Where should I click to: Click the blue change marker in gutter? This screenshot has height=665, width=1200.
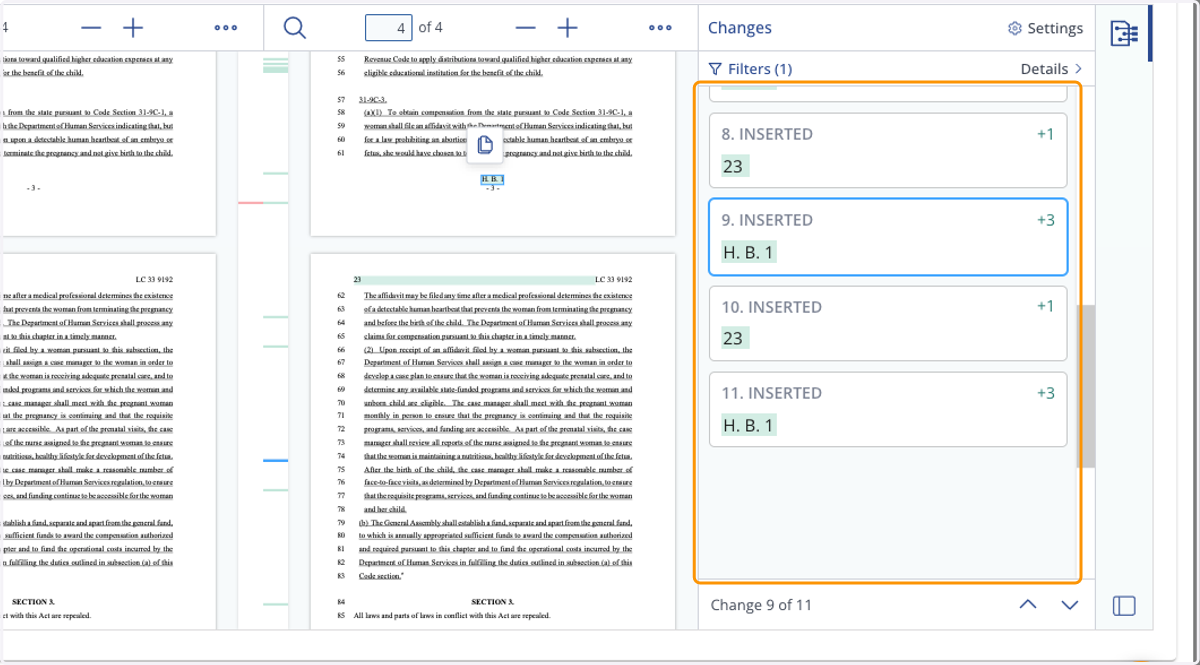click(275, 460)
